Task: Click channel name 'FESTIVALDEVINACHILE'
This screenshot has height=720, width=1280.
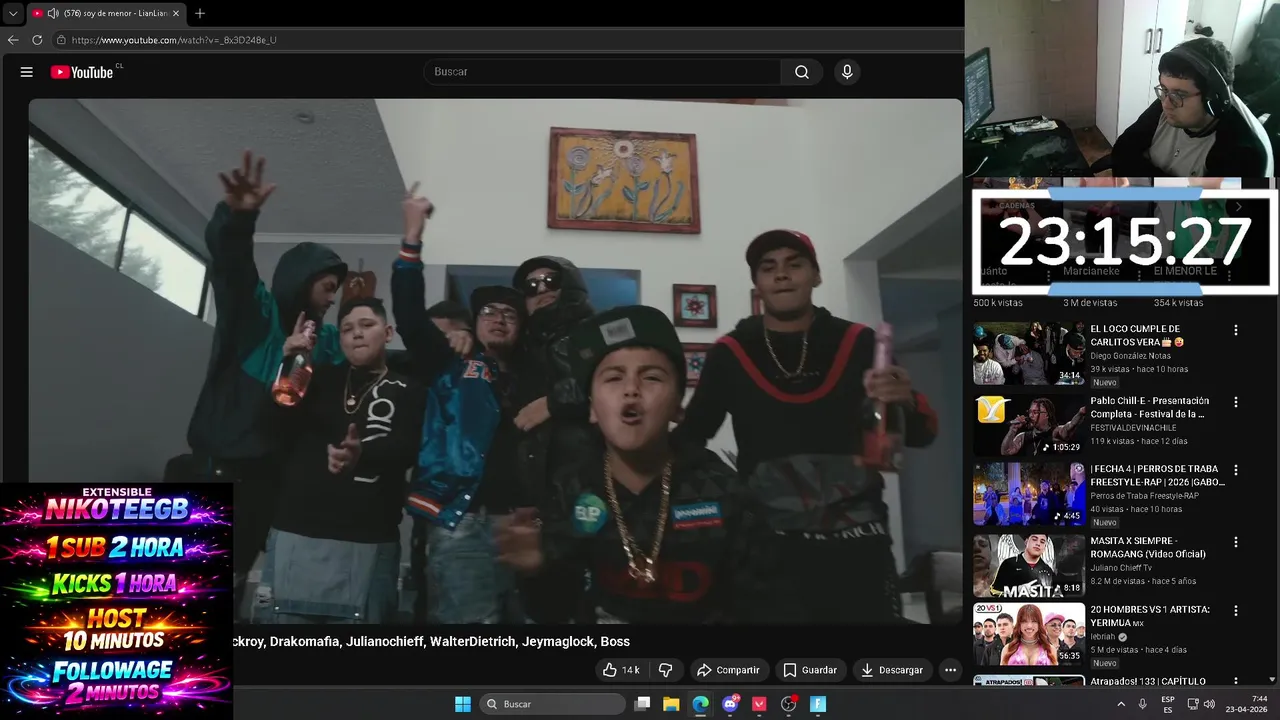Action: tap(1136, 428)
